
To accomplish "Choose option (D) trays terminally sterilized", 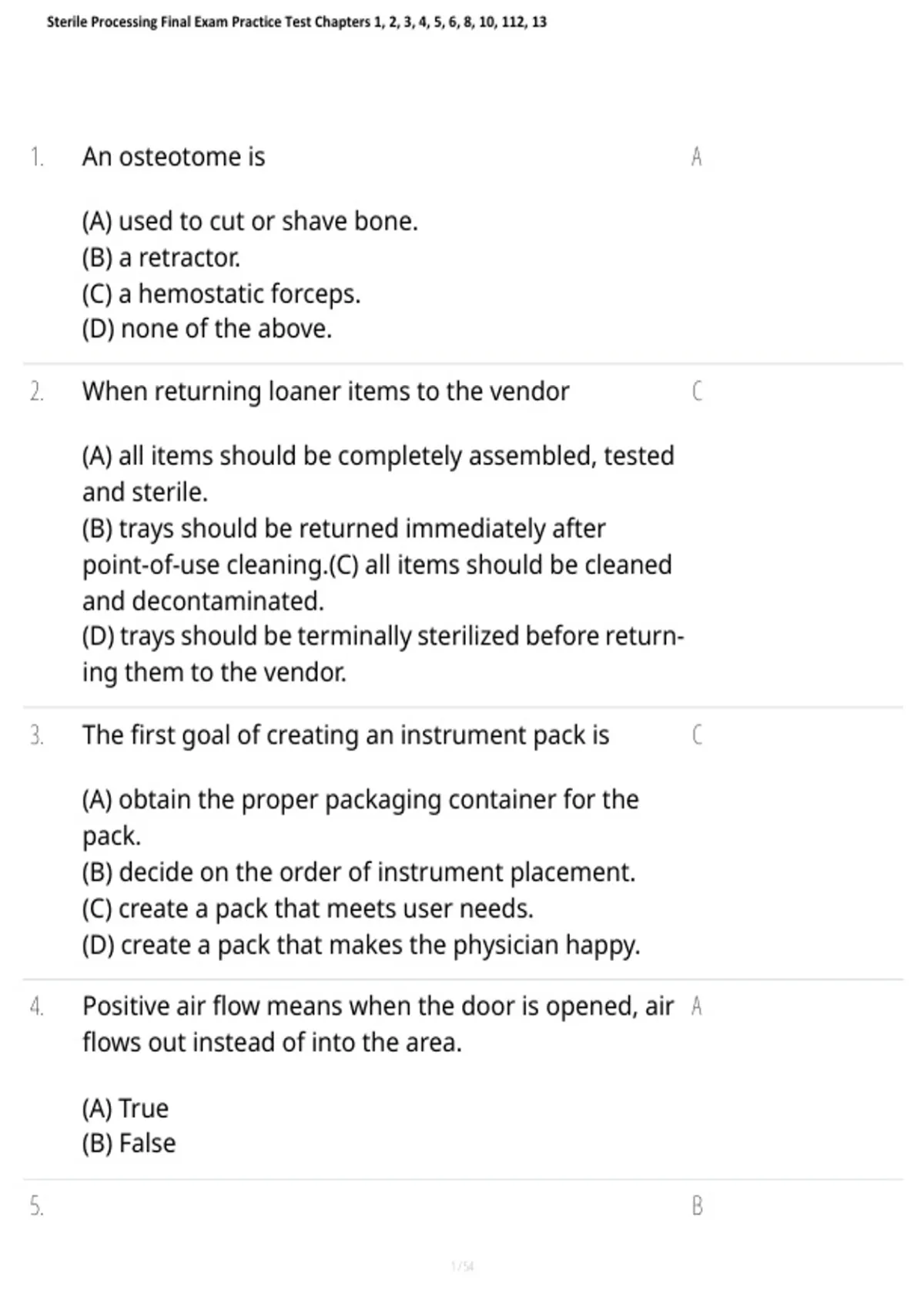I will click(383, 654).
